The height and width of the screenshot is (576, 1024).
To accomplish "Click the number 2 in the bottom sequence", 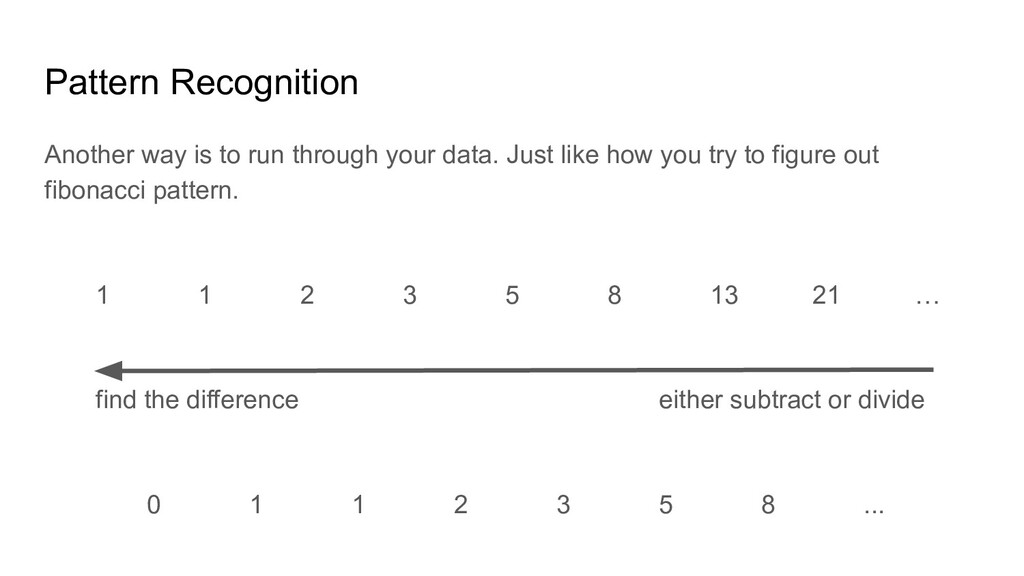I will (460, 505).
